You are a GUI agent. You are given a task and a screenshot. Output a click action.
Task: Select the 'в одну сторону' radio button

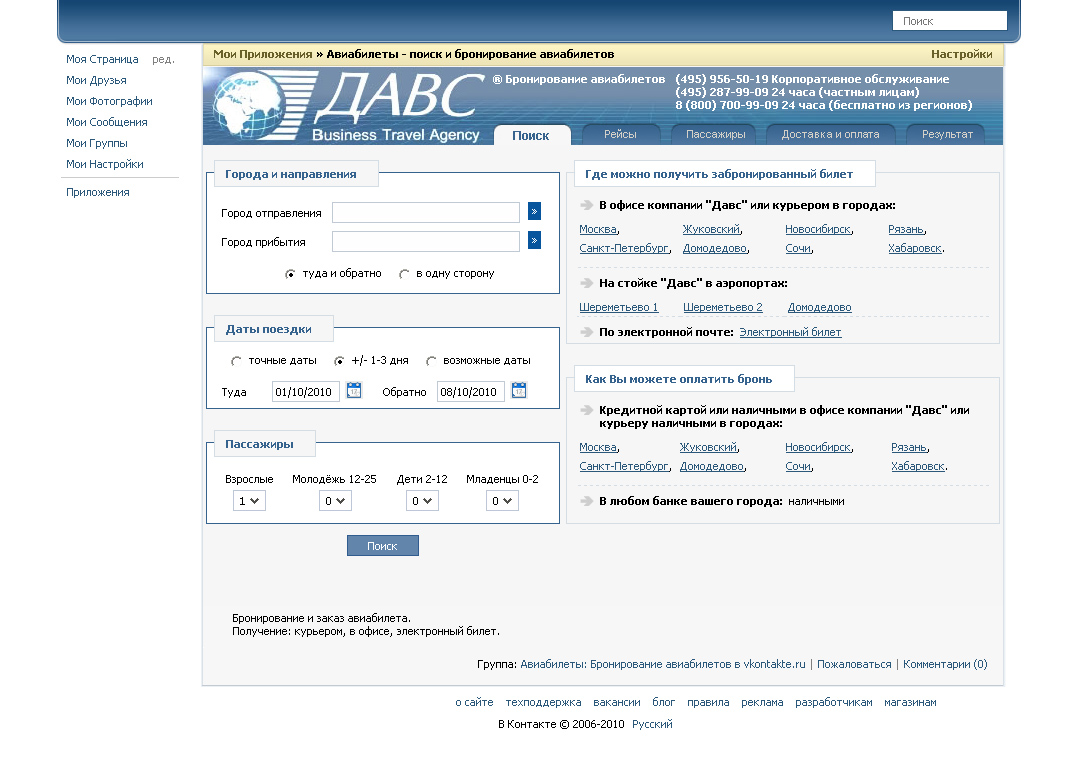(404, 272)
